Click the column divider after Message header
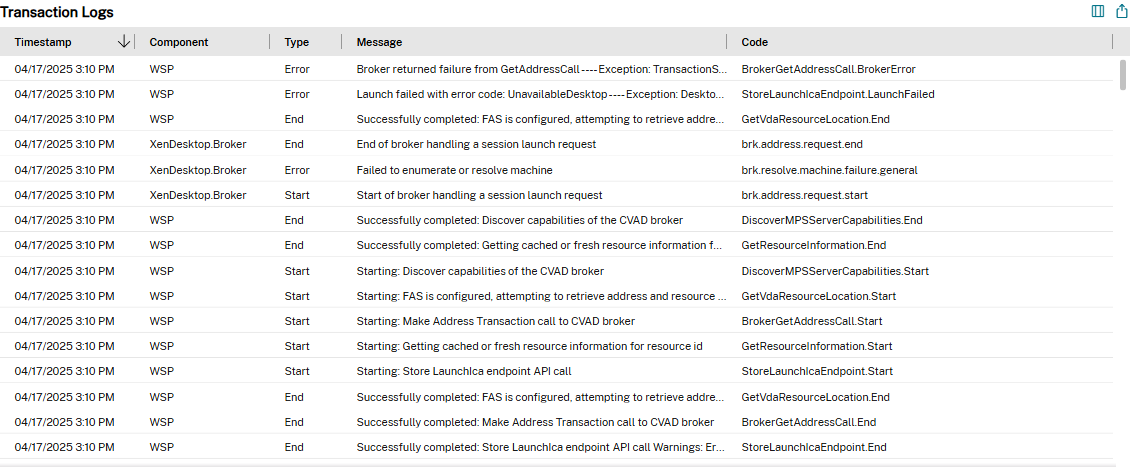The width and height of the screenshot is (1133, 470). 727,42
